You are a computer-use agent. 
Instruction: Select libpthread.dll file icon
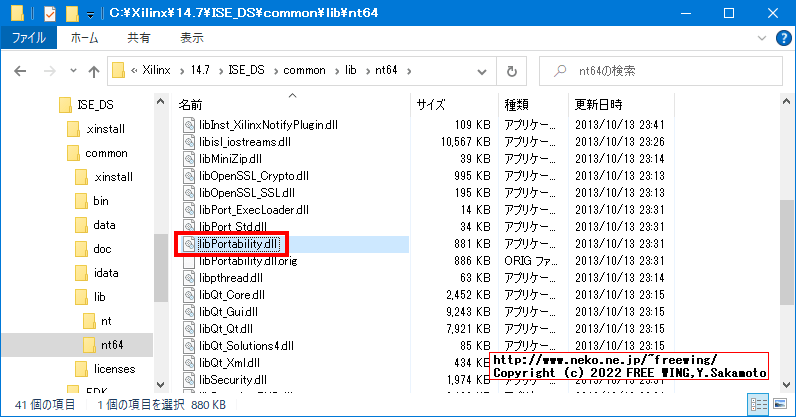(189, 278)
